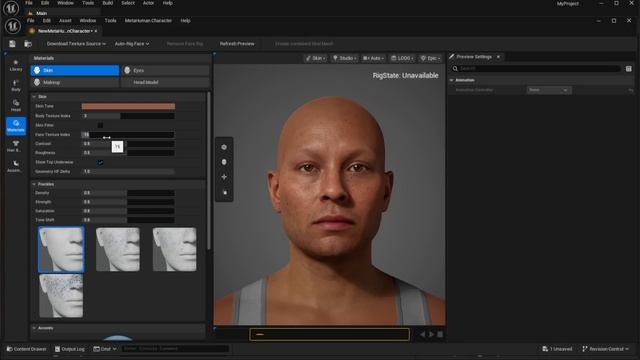Open the LOD0 level dropdown
This screenshot has width=640, height=360.
(x=402, y=58)
